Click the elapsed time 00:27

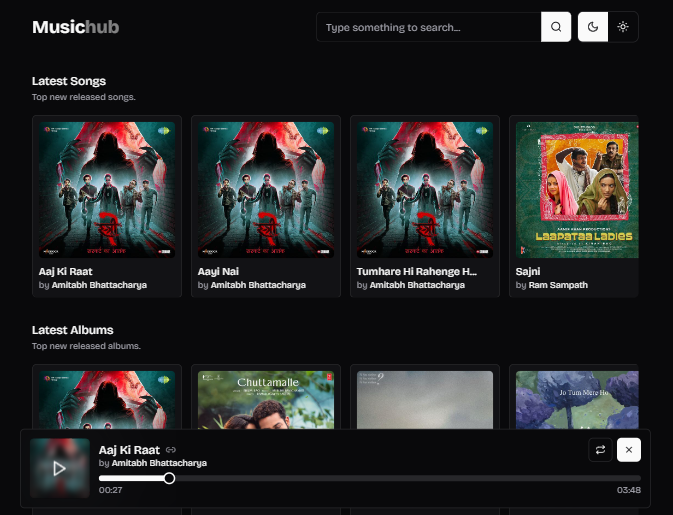pyautogui.click(x=110, y=490)
